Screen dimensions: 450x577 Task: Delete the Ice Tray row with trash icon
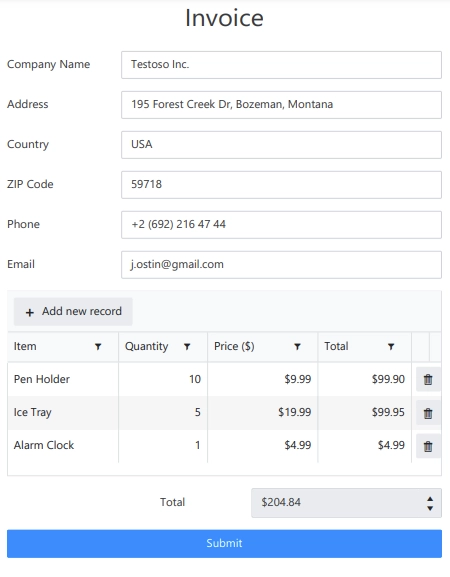(428, 413)
